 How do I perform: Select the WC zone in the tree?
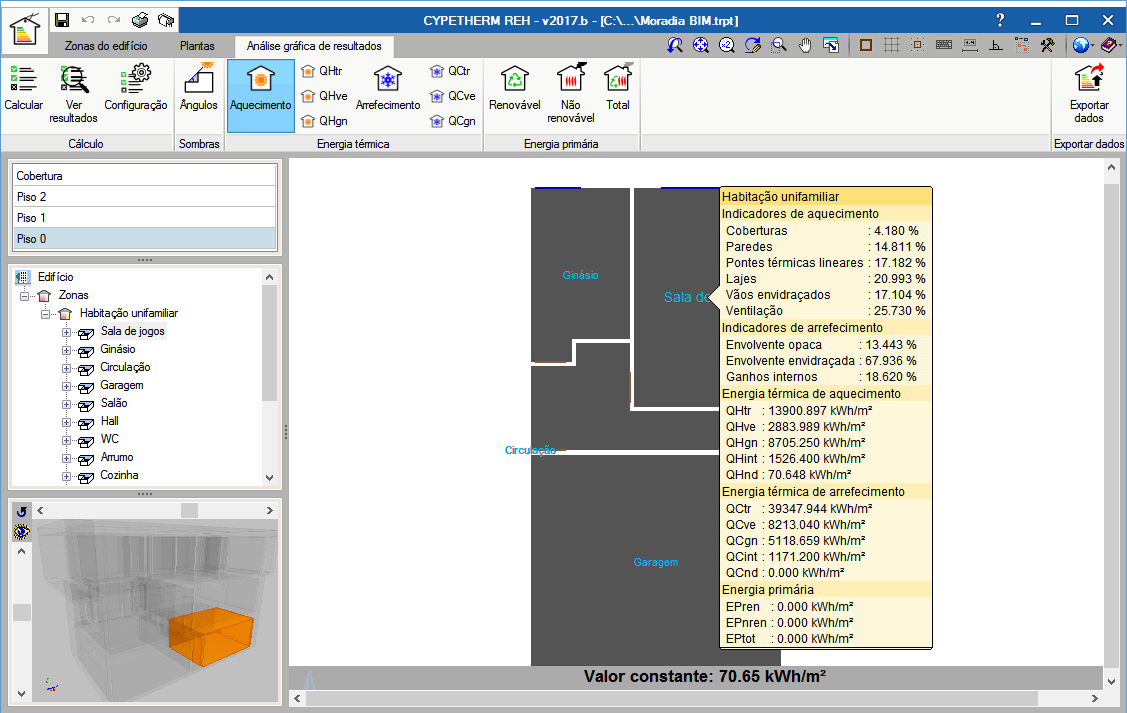(x=109, y=439)
